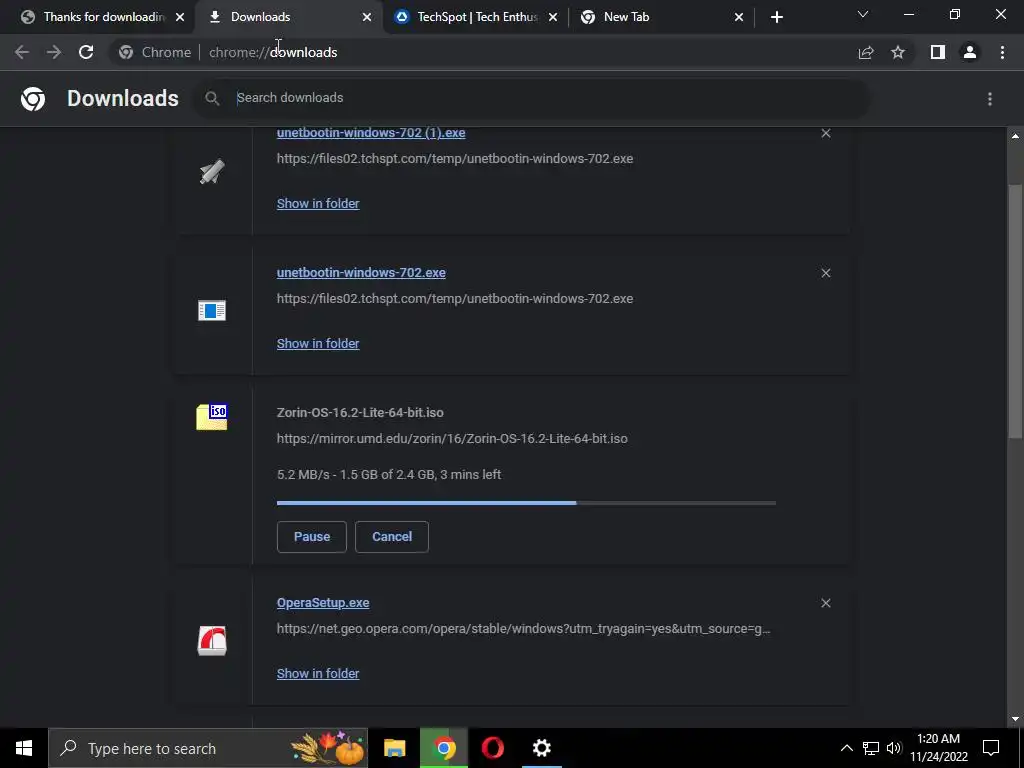This screenshot has height=768, width=1024.
Task: Click the Chrome logo beside Downloads heading
Action: pos(33,99)
